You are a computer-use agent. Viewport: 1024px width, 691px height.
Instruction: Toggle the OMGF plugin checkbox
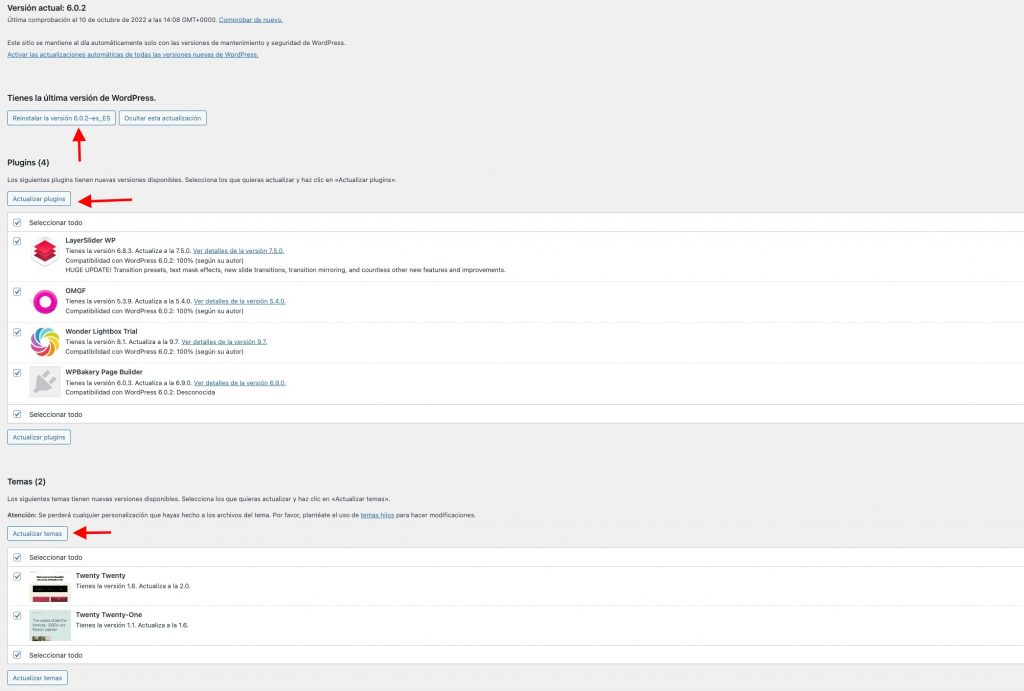pyautogui.click(x=17, y=291)
